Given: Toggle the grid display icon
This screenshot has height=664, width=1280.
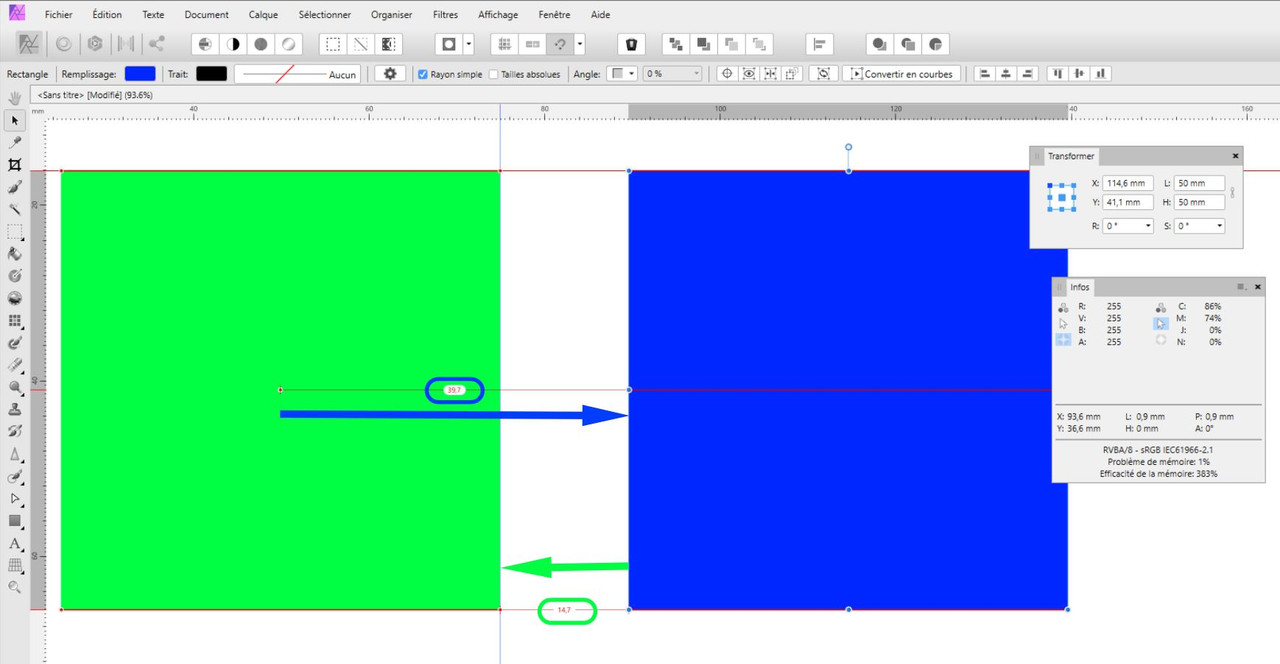Looking at the screenshot, I should pos(505,44).
